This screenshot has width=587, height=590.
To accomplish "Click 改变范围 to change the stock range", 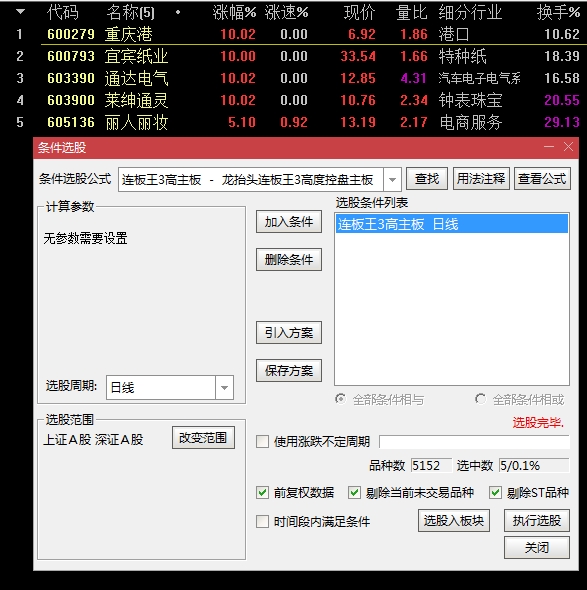I will coord(203,438).
